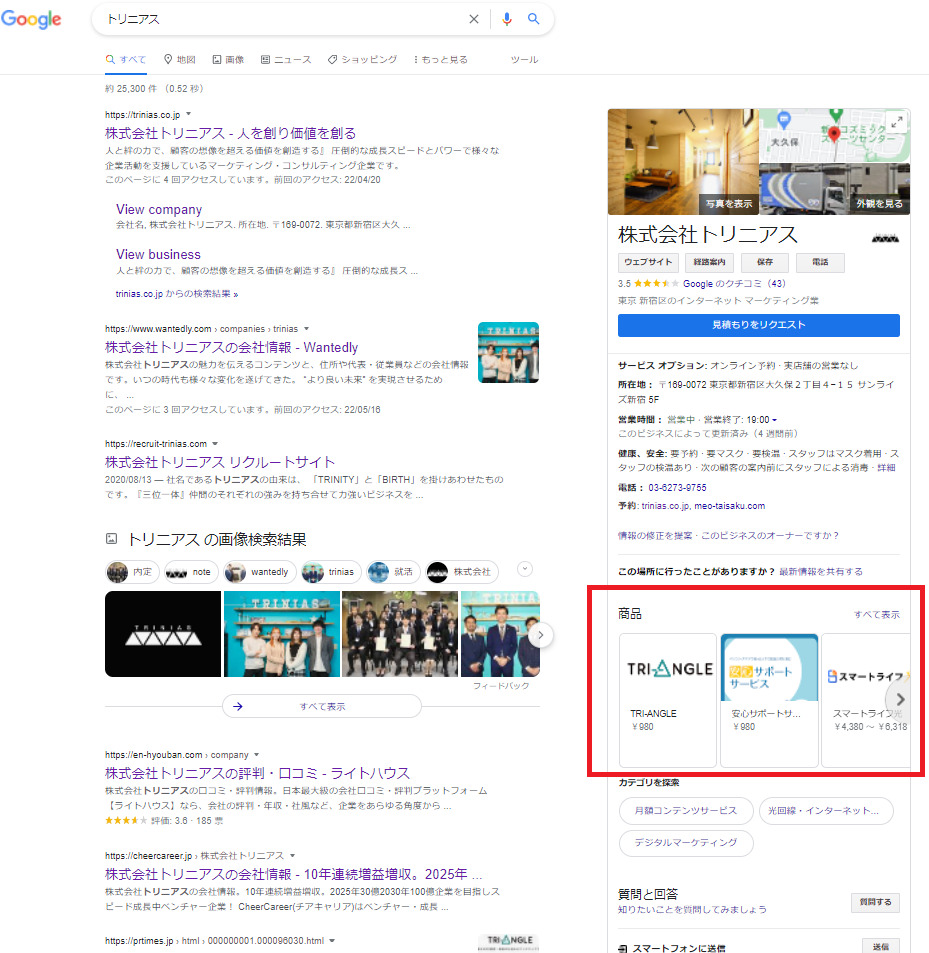
Task: Expand the dropdown arrow beside trinias.co.jp URL
Action: point(188,114)
